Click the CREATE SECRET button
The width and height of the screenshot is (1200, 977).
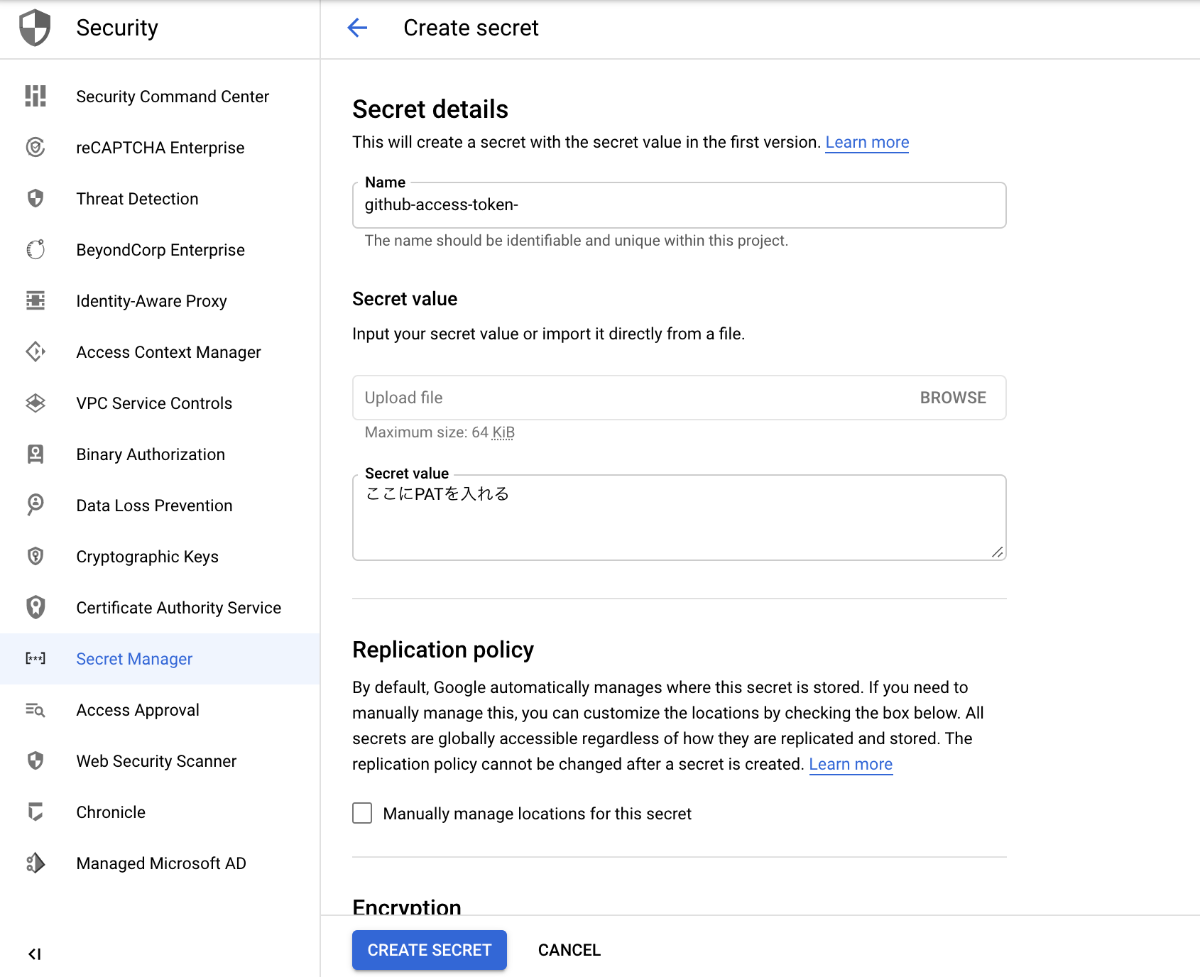[429, 950]
